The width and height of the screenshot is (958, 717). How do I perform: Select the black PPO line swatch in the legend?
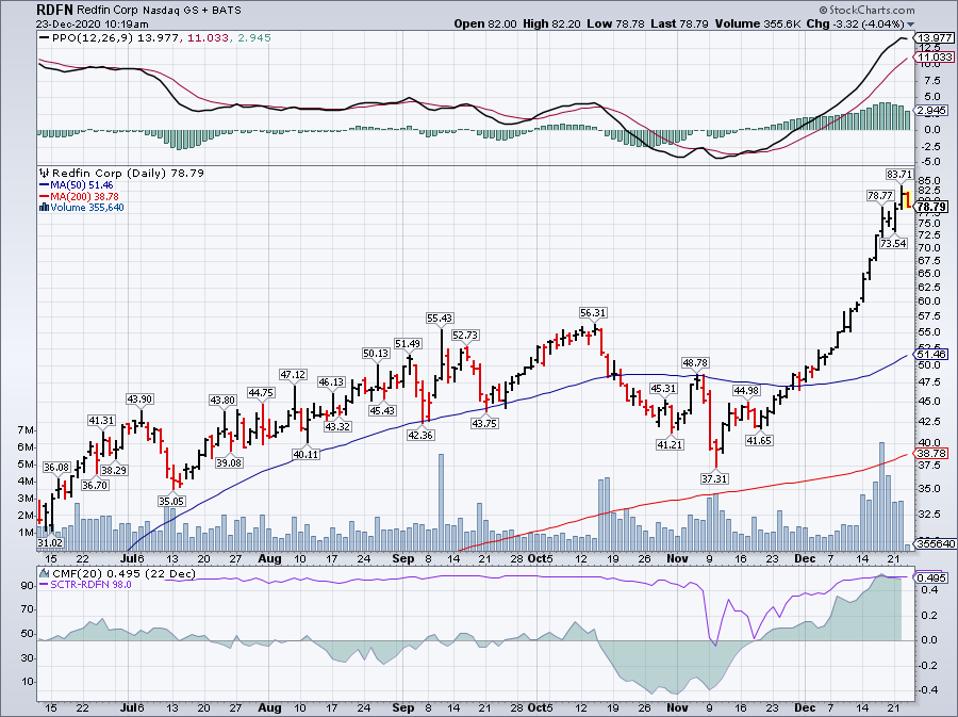coord(44,38)
